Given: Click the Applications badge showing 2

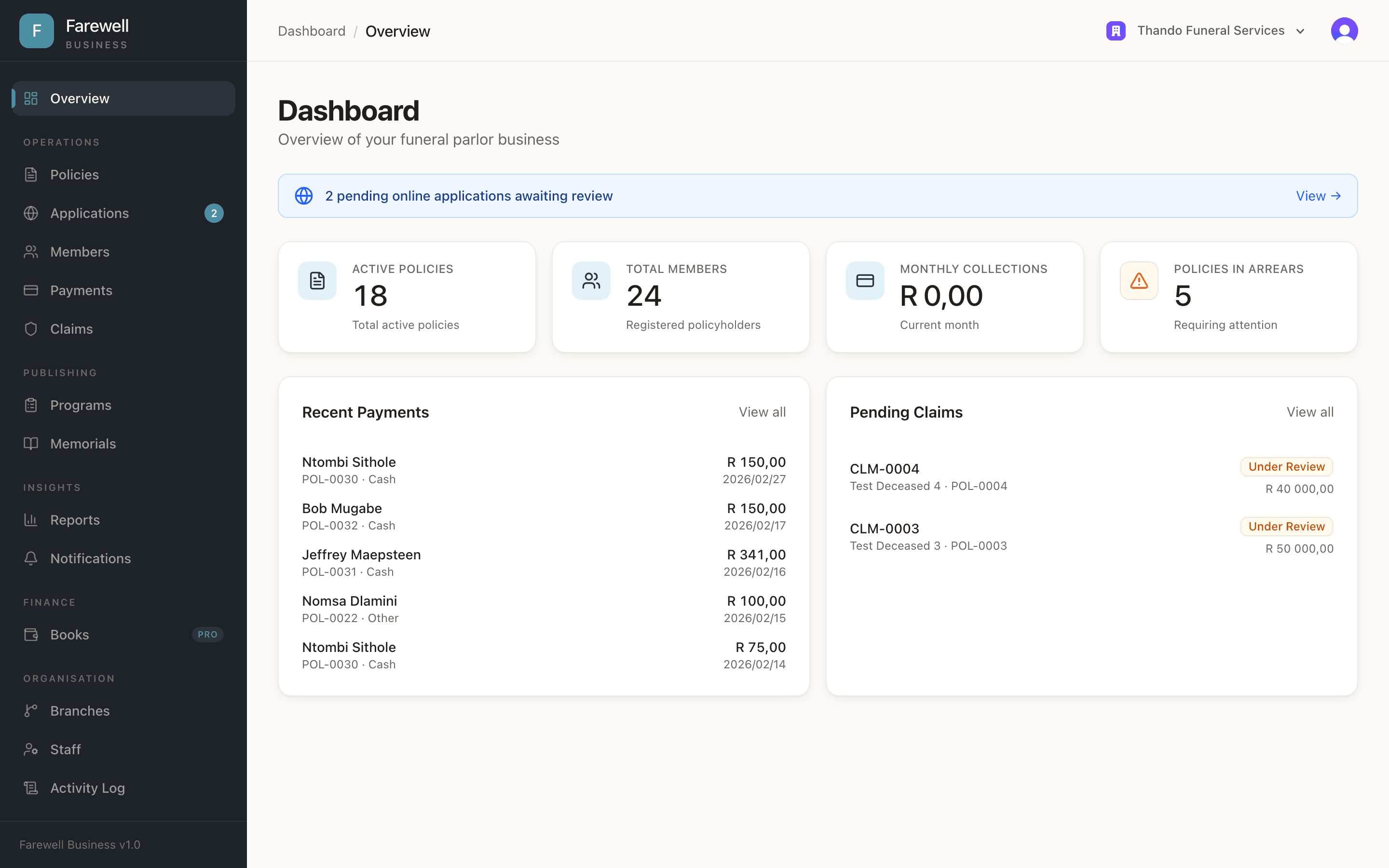Looking at the screenshot, I should 214,214.
